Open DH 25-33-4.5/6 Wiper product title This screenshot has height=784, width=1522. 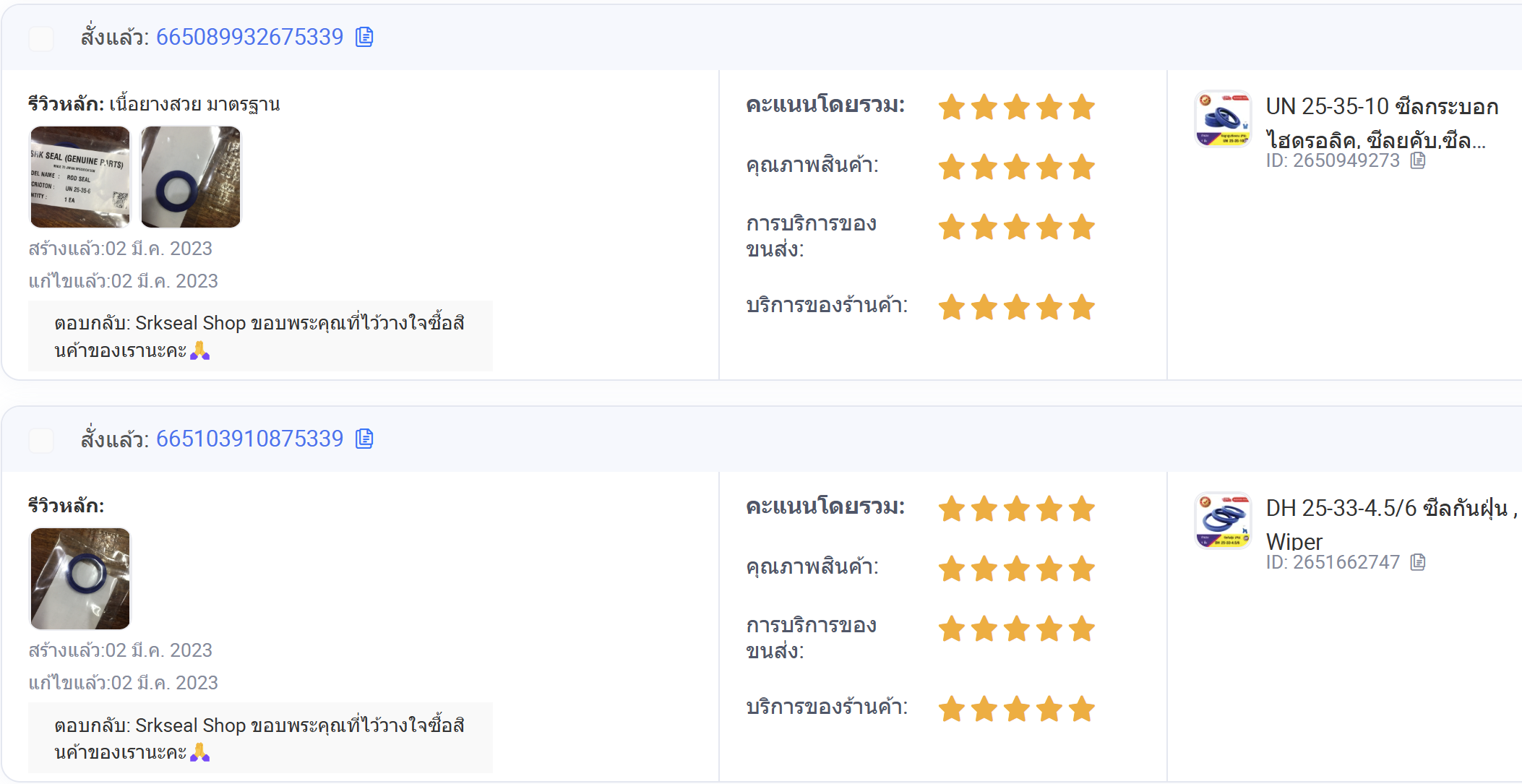click(x=1391, y=525)
